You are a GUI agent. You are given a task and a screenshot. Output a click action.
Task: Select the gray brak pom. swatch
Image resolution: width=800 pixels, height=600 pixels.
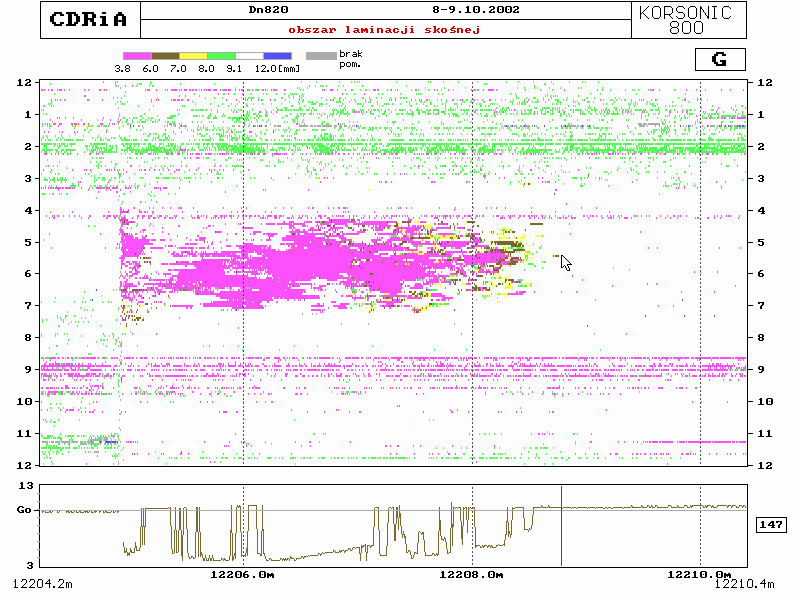321,56
